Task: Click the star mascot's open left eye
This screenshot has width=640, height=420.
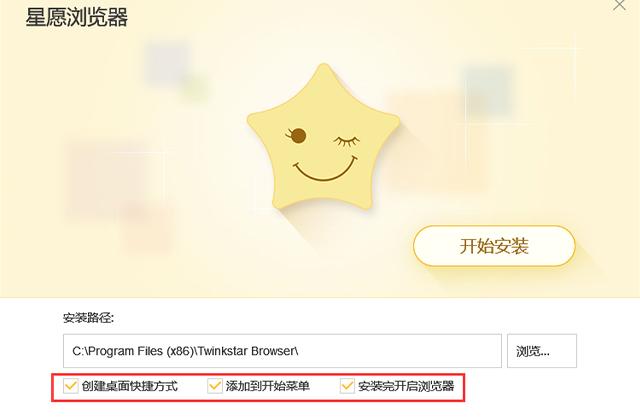Action: [298, 136]
